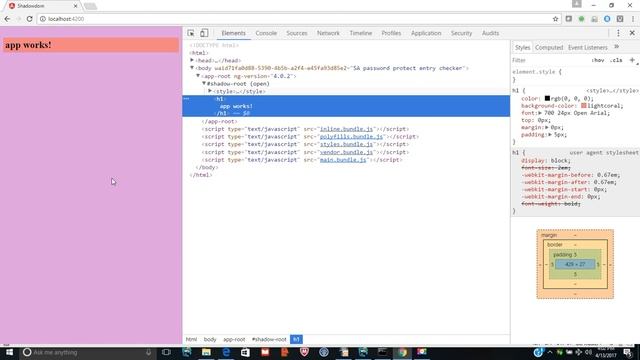Screen dimensions: 640x360
Task: Collapse the body element node
Action: (192, 68)
